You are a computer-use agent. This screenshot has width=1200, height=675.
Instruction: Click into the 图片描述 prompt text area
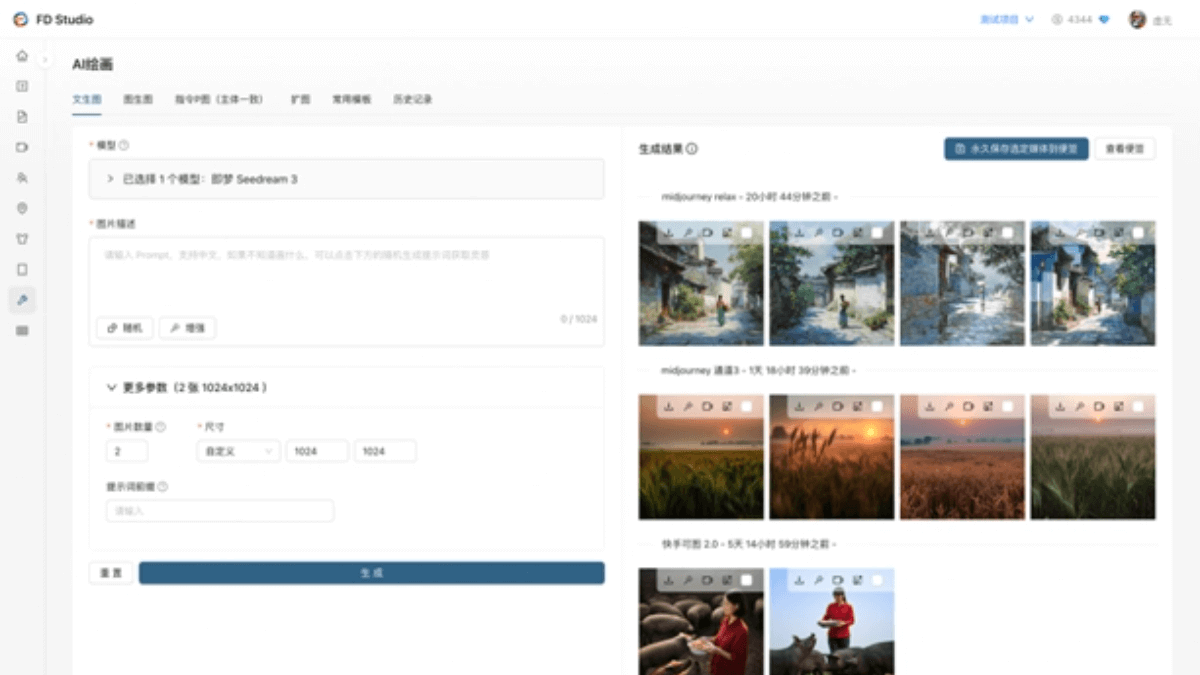click(x=346, y=275)
